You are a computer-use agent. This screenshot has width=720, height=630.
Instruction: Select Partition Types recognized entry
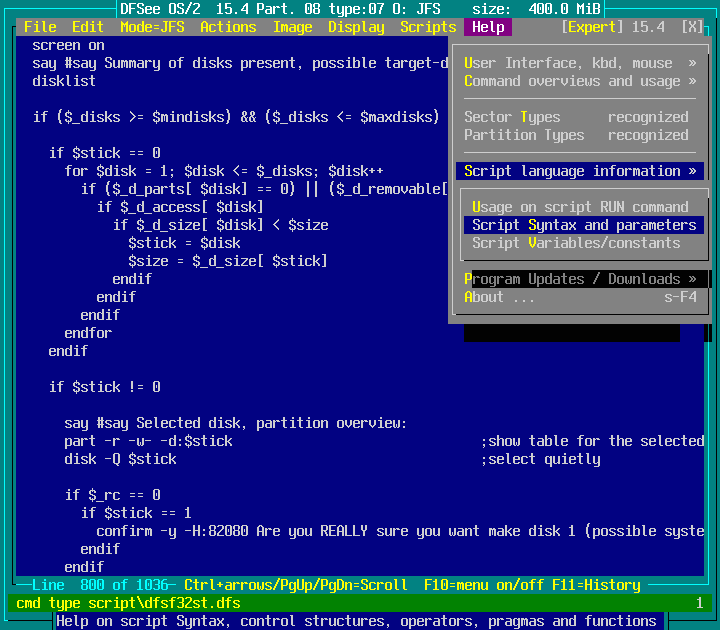pos(576,135)
